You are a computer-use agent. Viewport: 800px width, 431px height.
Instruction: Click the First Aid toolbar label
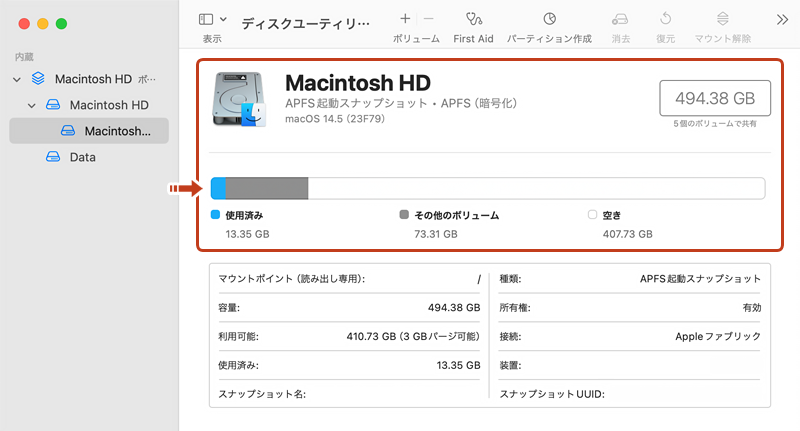(473, 39)
